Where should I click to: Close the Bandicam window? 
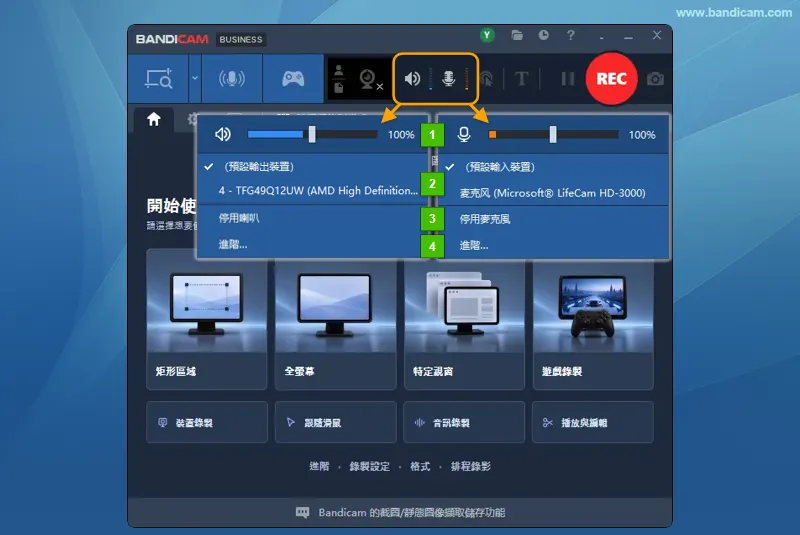(657, 35)
